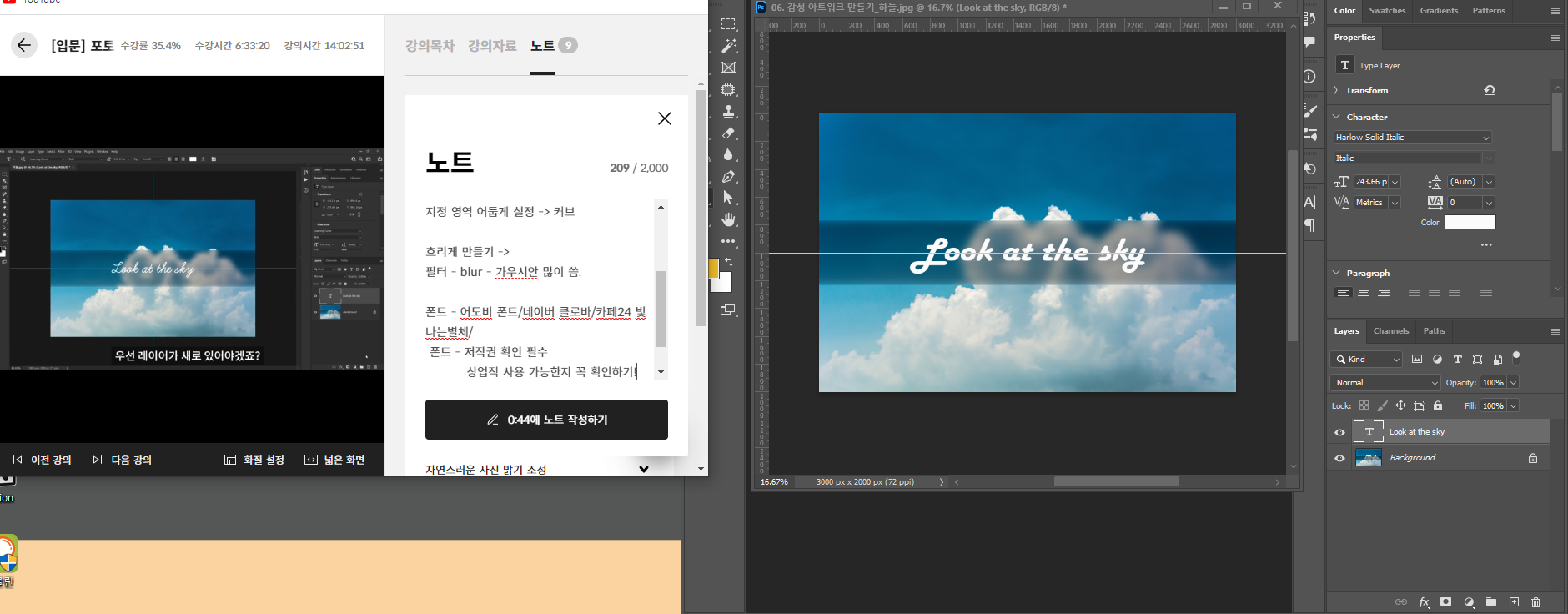1568x614 pixels.
Task: Toggle filter for shape layers
Action: click(x=1477, y=359)
